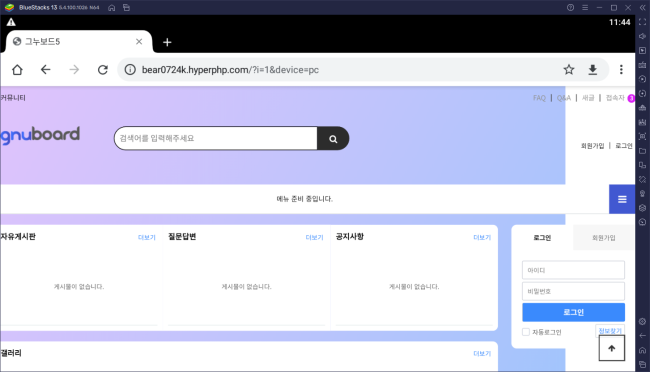Click the 아이디 input field
Screen dimensions: 650x372
(573, 270)
